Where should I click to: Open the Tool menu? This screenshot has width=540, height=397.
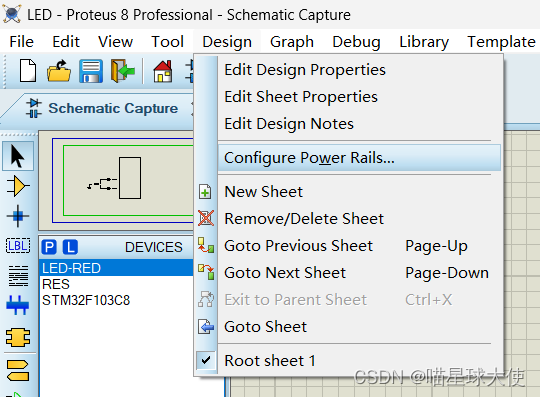point(167,42)
